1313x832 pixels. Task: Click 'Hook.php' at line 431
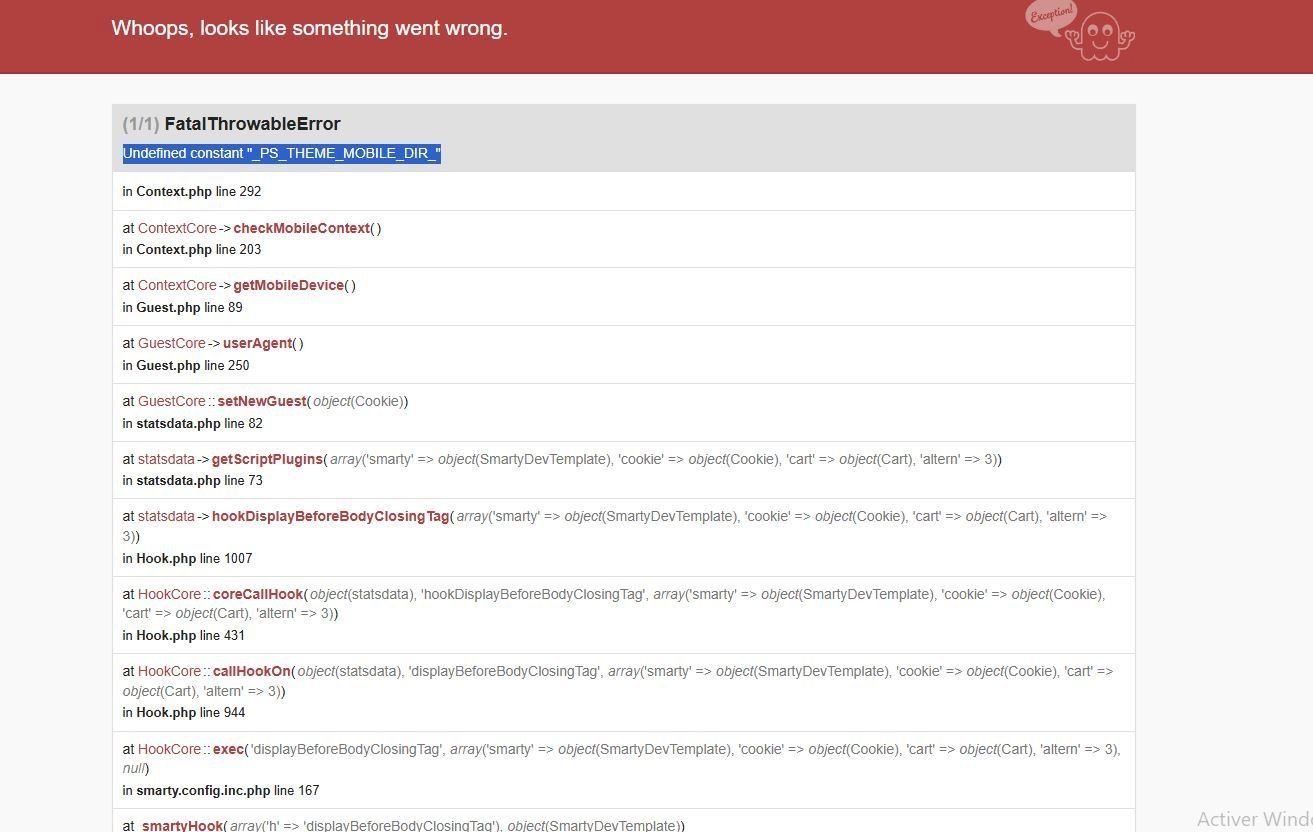[x=166, y=635]
